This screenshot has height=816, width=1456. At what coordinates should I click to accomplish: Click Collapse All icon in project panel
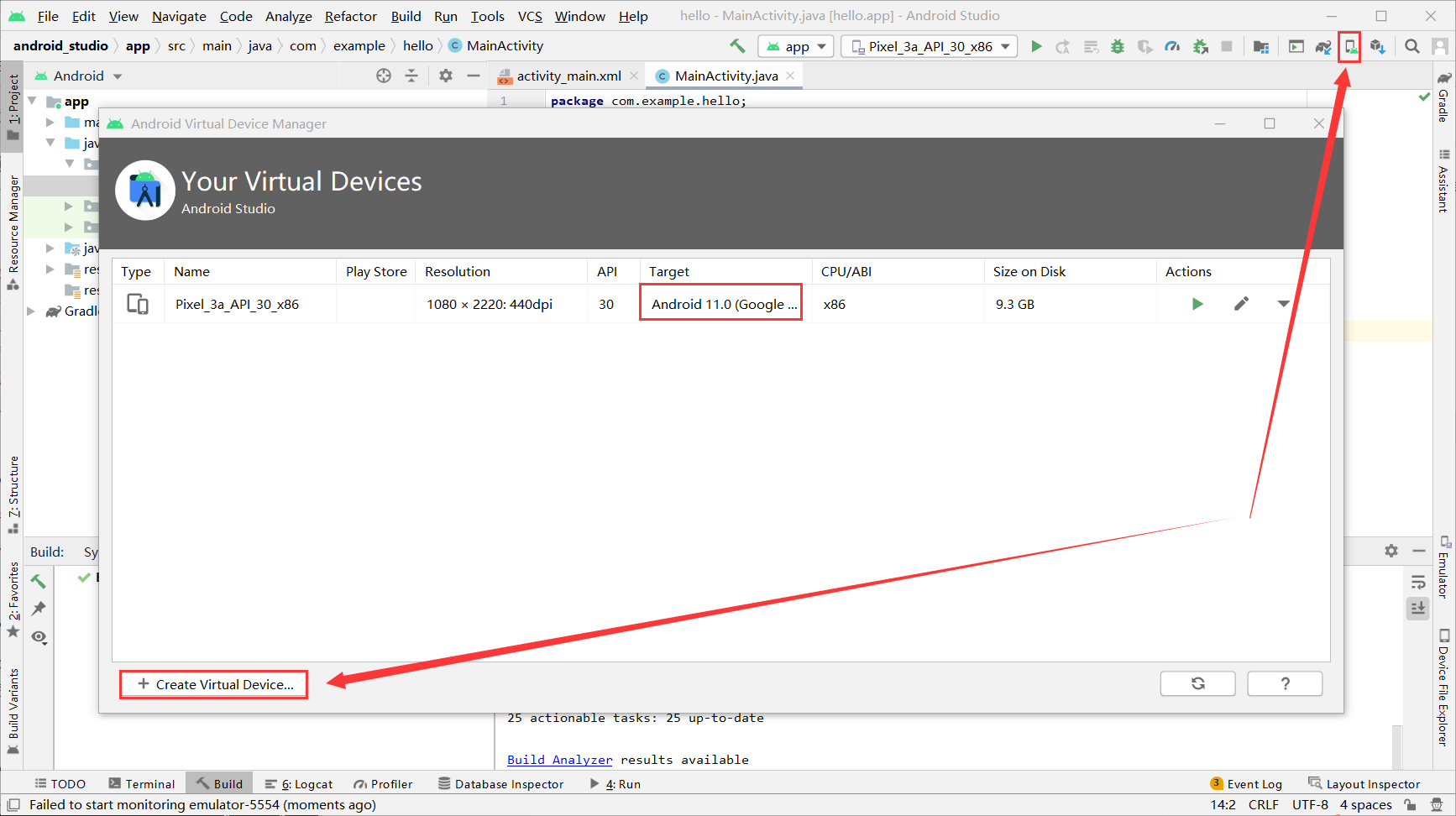411,76
